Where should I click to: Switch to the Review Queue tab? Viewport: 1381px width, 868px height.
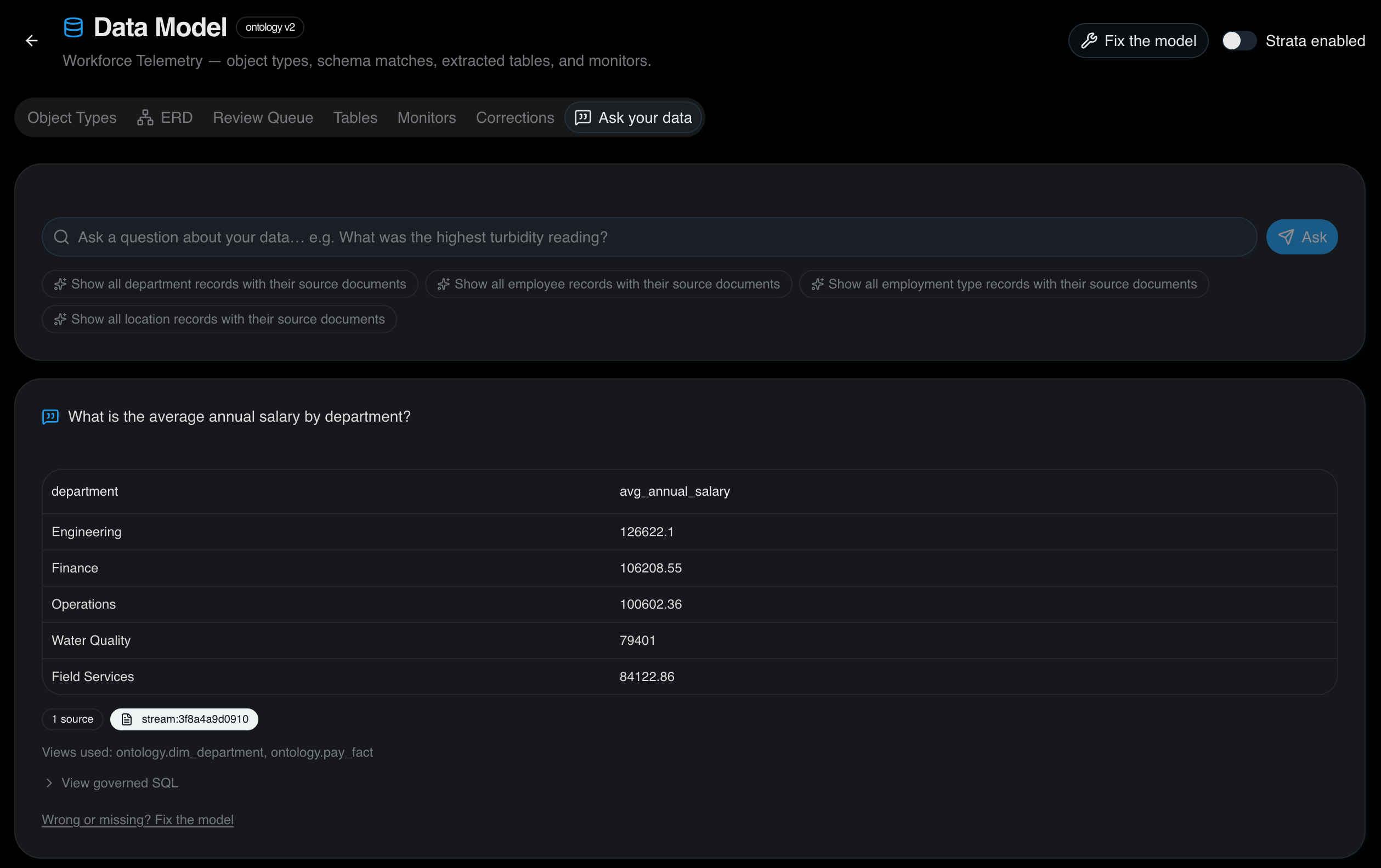tap(263, 117)
